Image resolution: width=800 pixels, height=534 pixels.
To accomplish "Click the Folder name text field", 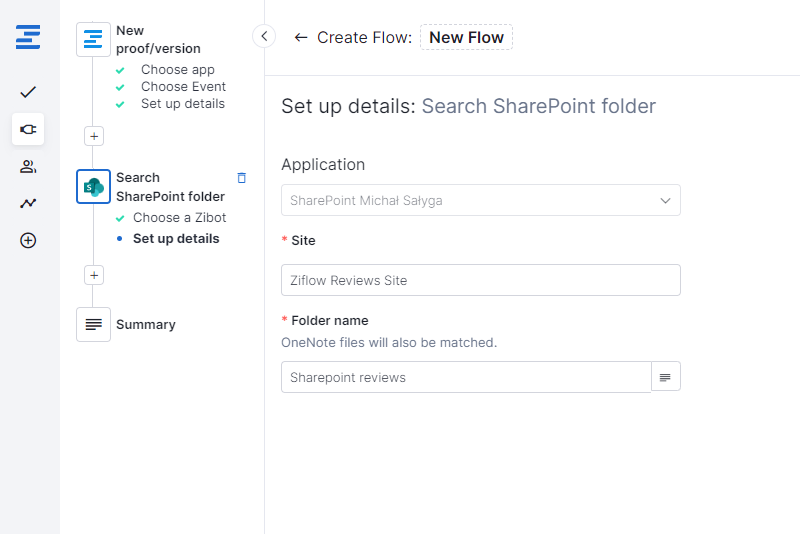I will coord(465,377).
